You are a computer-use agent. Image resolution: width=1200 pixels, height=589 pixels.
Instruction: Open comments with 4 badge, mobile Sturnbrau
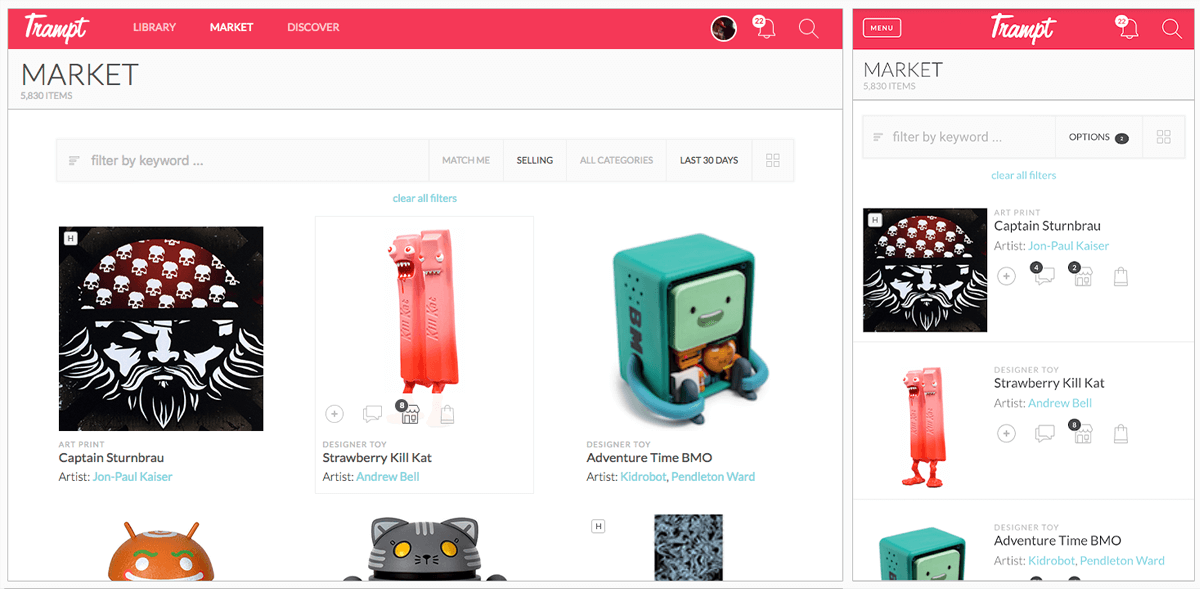click(1044, 274)
